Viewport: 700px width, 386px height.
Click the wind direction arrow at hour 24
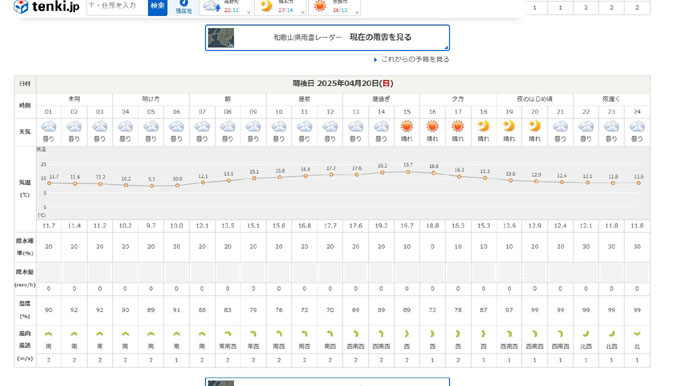(x=637, y=334)
